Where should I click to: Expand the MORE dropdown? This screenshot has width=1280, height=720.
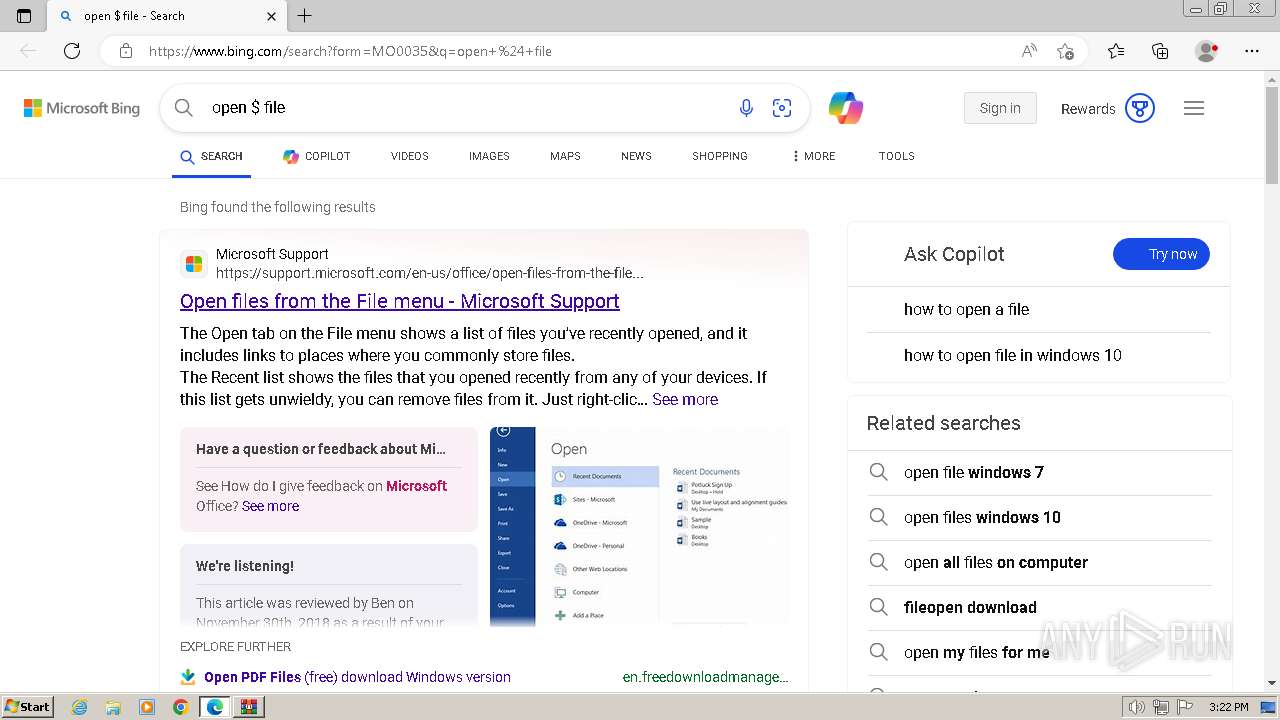(813, 156)
